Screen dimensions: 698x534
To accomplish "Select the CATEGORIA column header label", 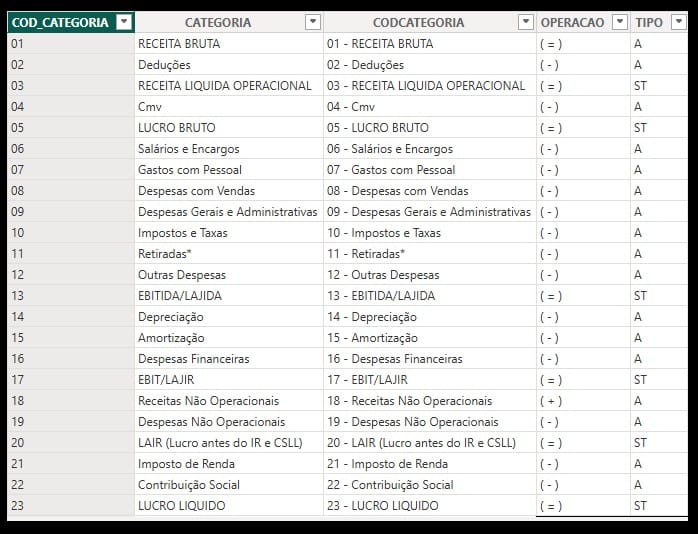I will coord(218,22).
